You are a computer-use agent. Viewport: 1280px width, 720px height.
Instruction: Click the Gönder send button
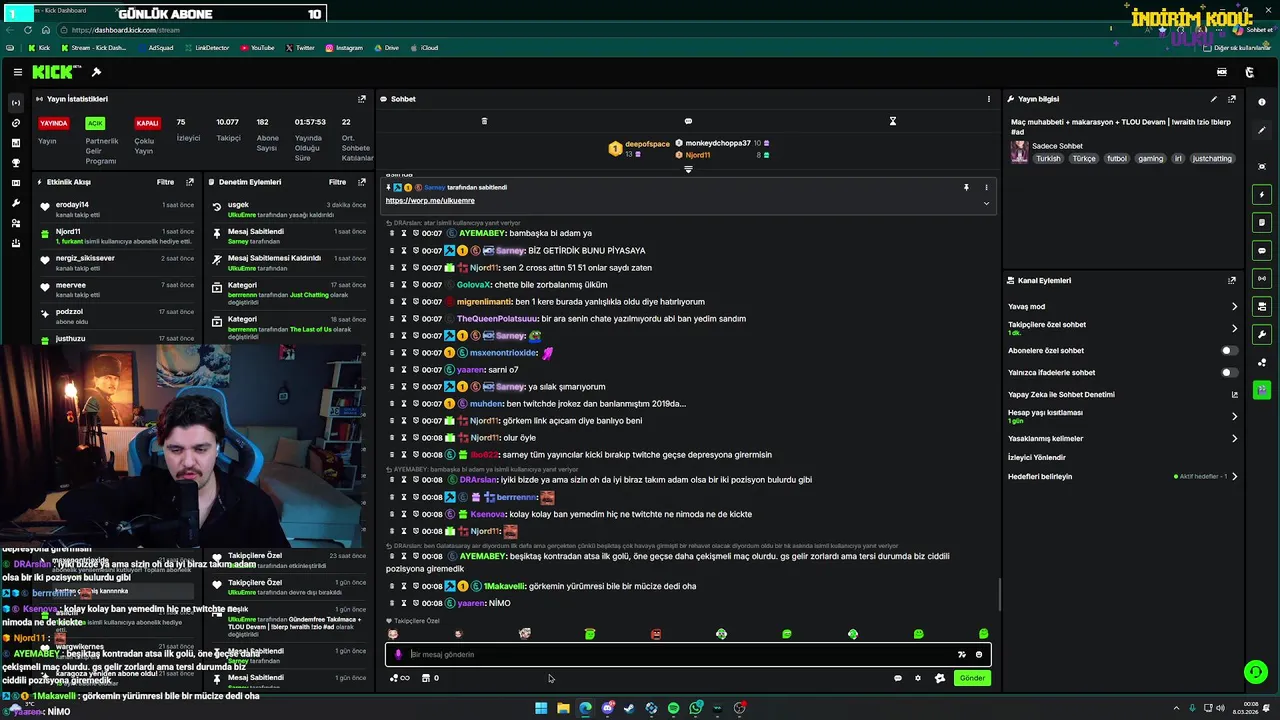(972, 678)
